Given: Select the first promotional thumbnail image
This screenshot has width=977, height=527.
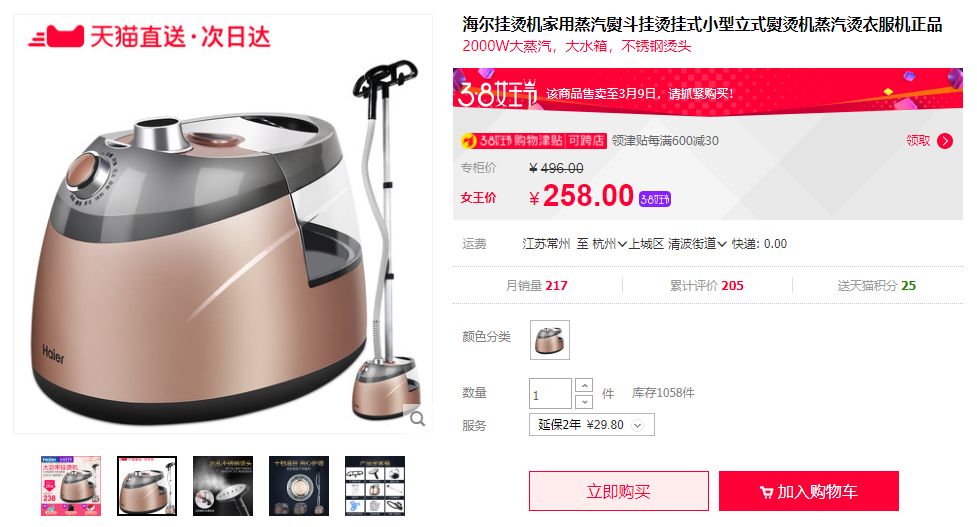Looking at the screenshot, I should pyautogui.click(x=71, y=486).
